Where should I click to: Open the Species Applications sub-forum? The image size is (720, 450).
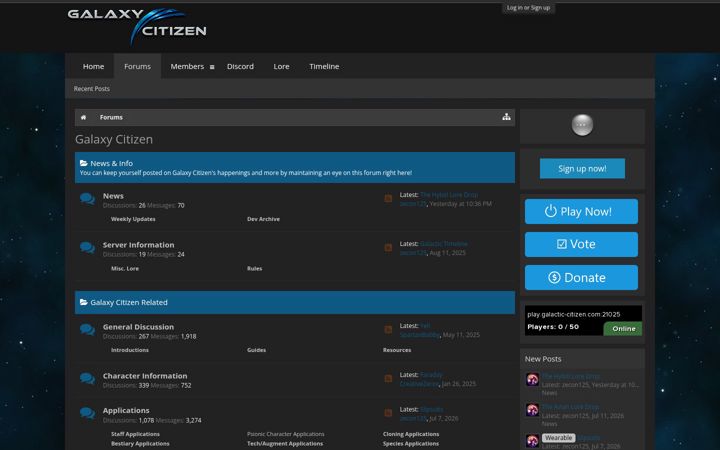[411, 444]
